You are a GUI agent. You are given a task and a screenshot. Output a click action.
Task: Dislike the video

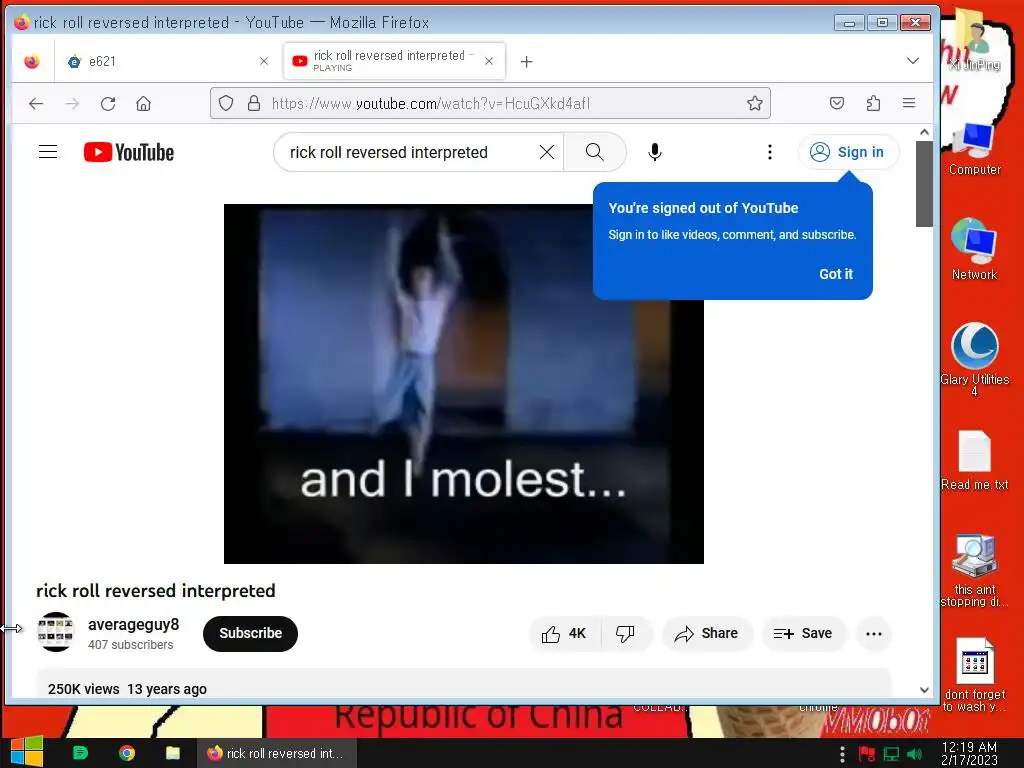[x=625, y=633]
